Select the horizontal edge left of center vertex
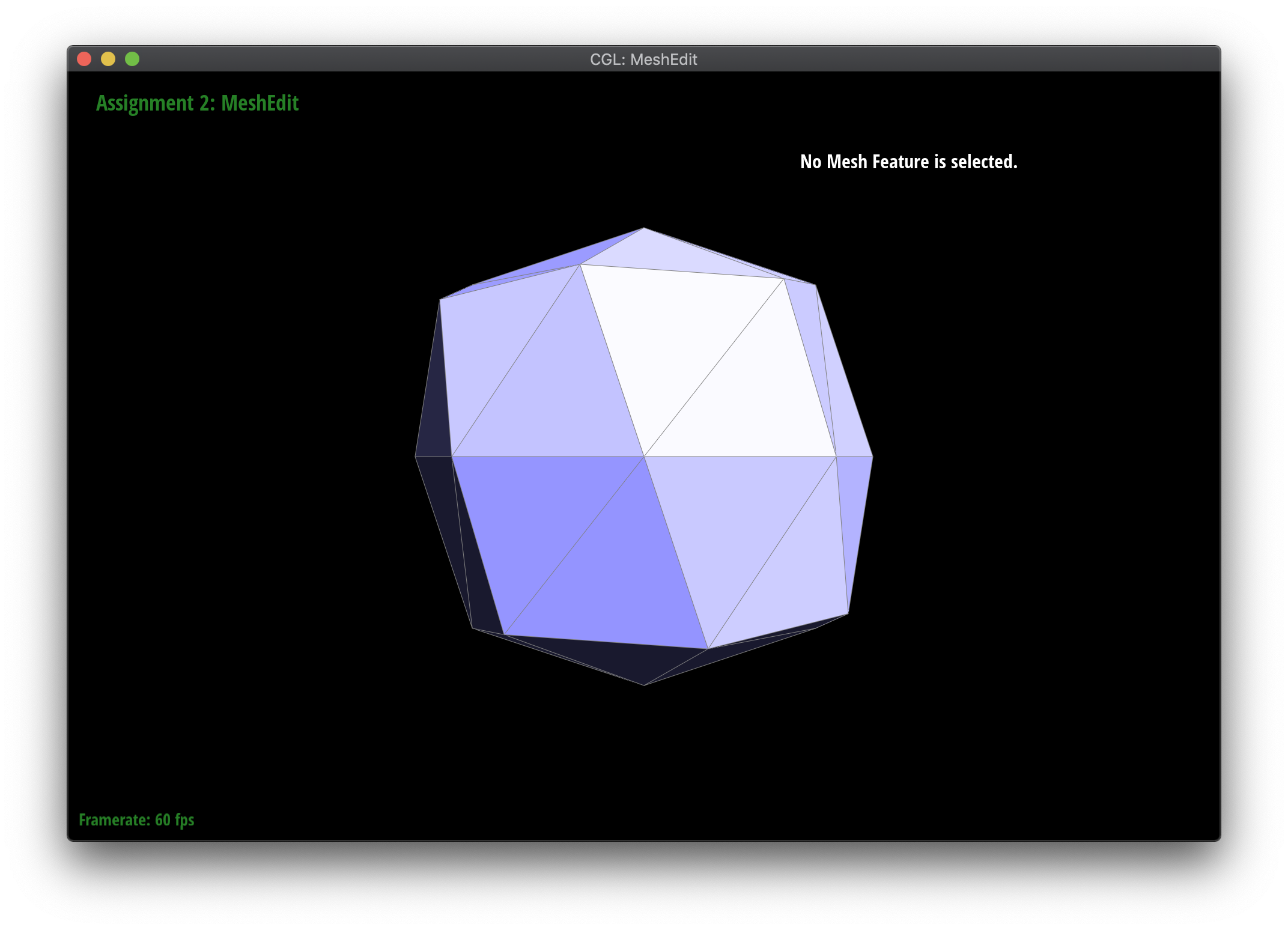 [x=548, y=457]
